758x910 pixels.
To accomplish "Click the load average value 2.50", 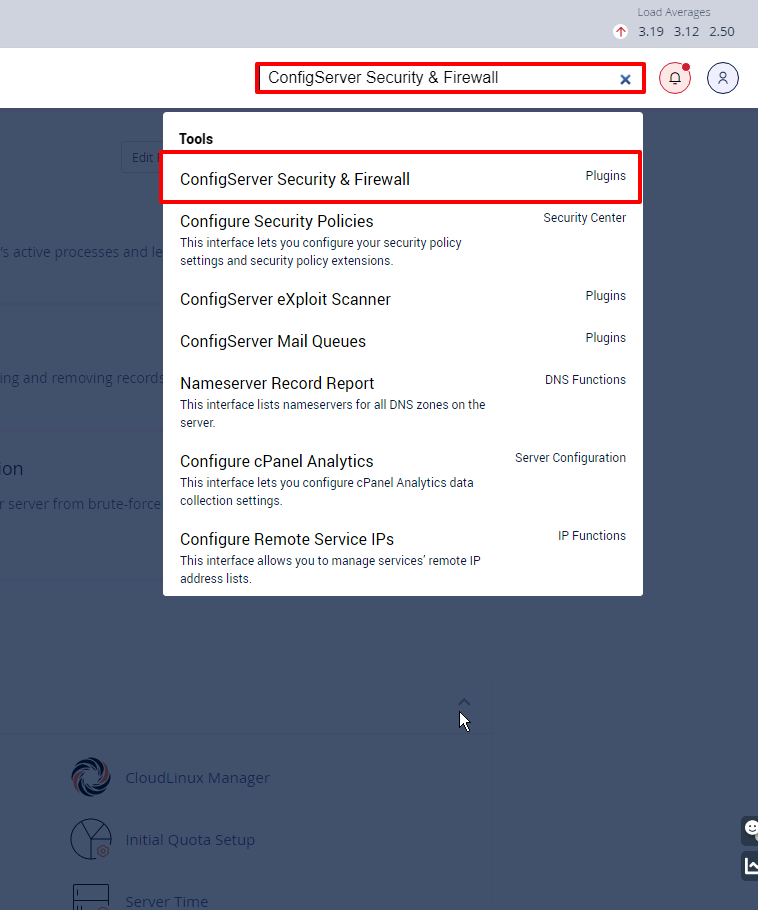I will point(721,31).
